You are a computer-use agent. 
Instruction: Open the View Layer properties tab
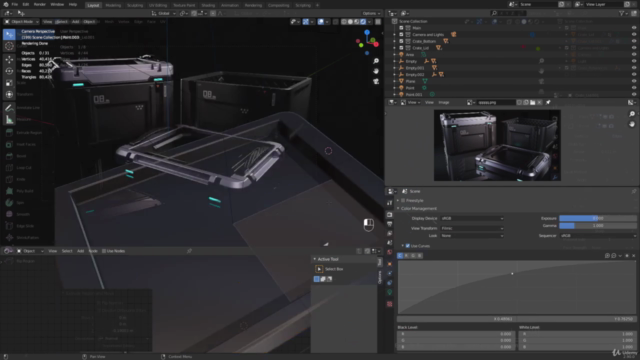[389, 233]
